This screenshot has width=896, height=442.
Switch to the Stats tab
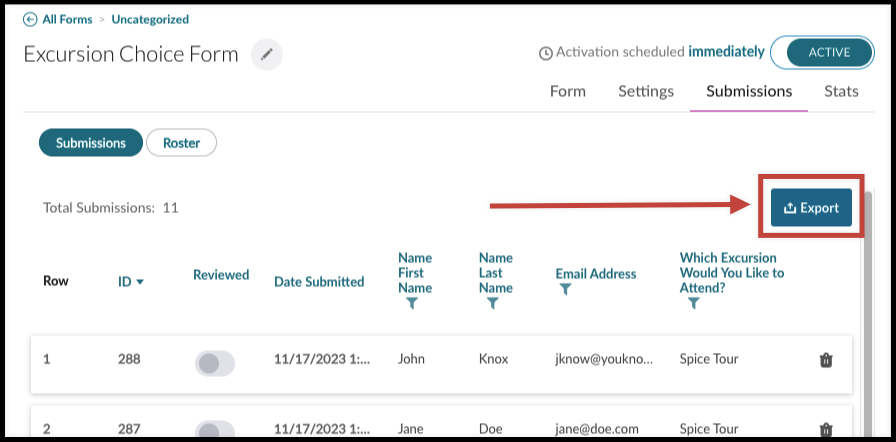(841, 91)
